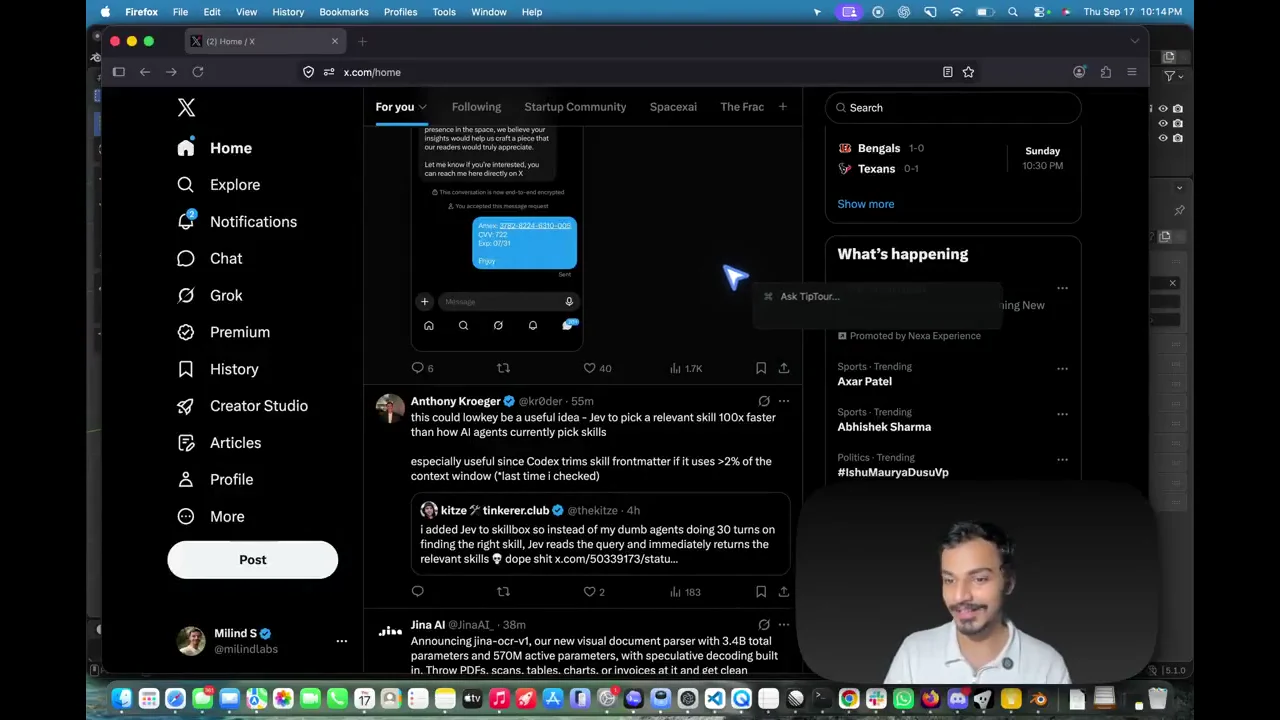Click the Search field on X

click(x=953, y=108)
